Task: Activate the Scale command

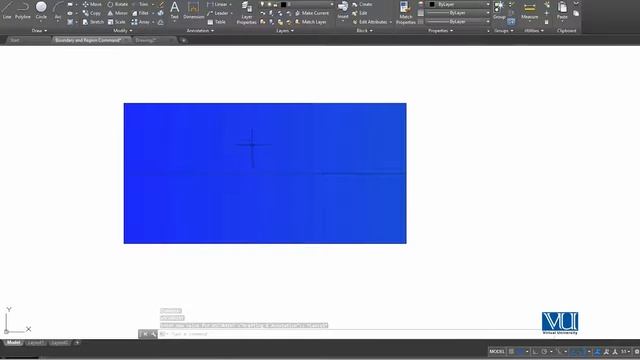Action: pyautogui.click(x=116, y=22)
